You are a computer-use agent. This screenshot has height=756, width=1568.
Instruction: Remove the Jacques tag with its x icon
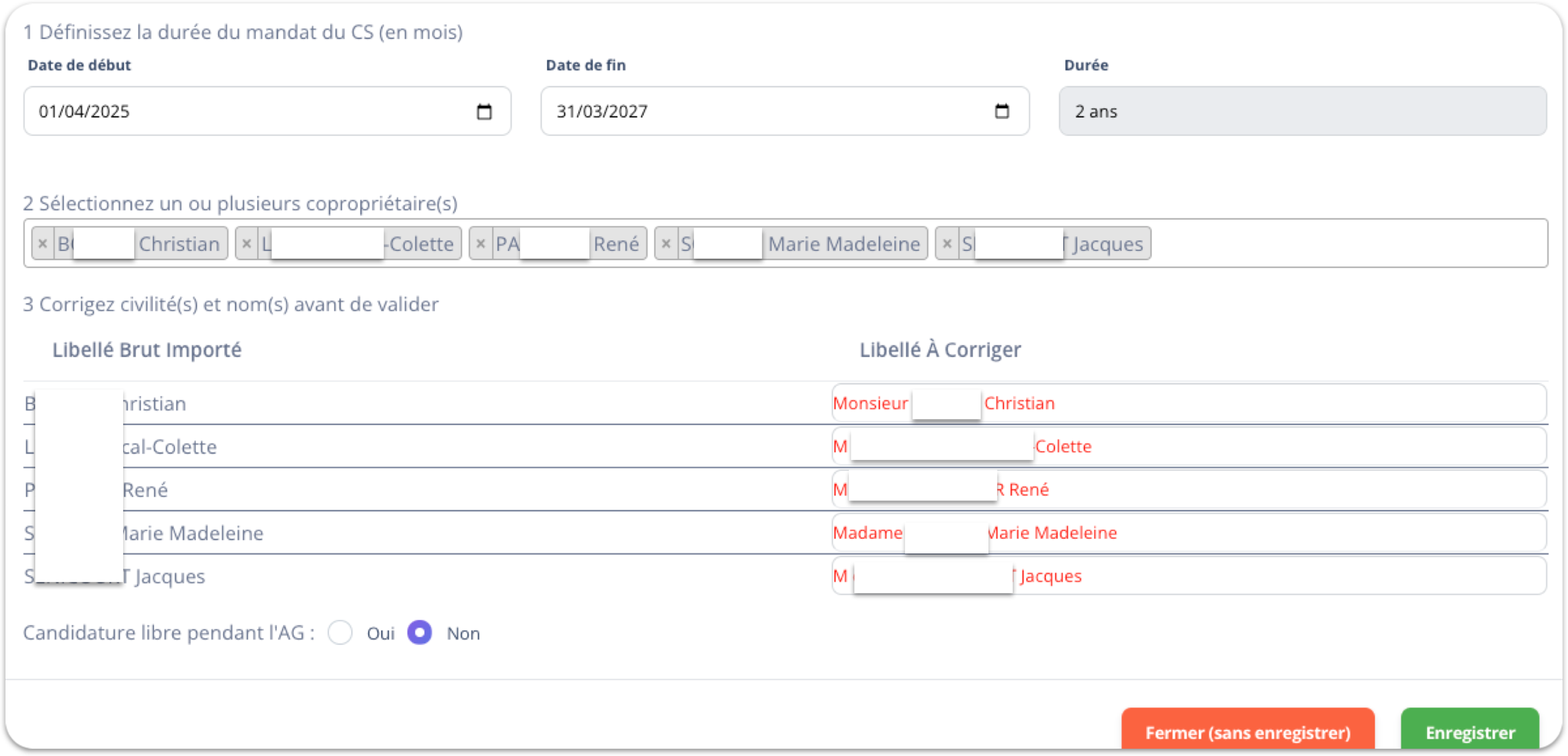[947, 244]
